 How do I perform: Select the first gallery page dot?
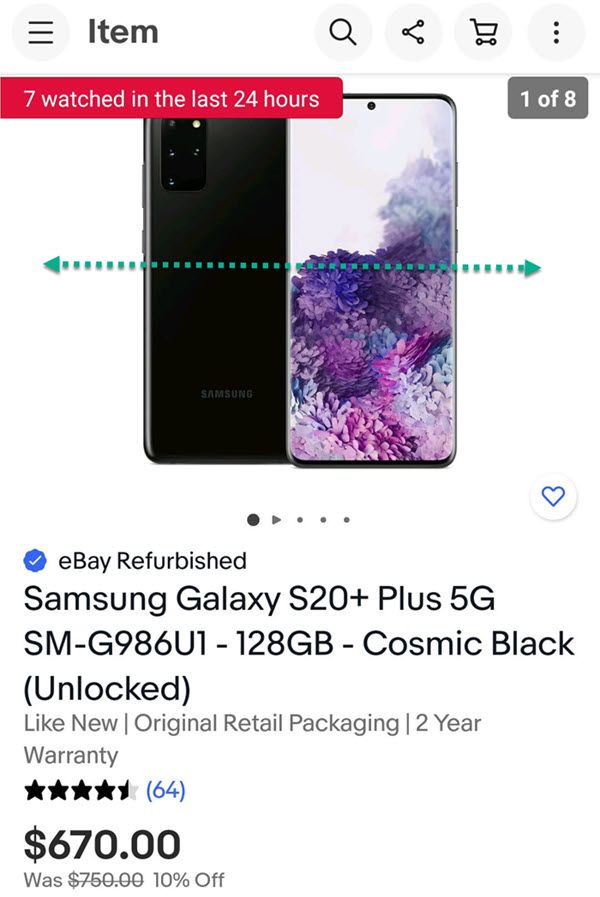(x=253, y=519)
